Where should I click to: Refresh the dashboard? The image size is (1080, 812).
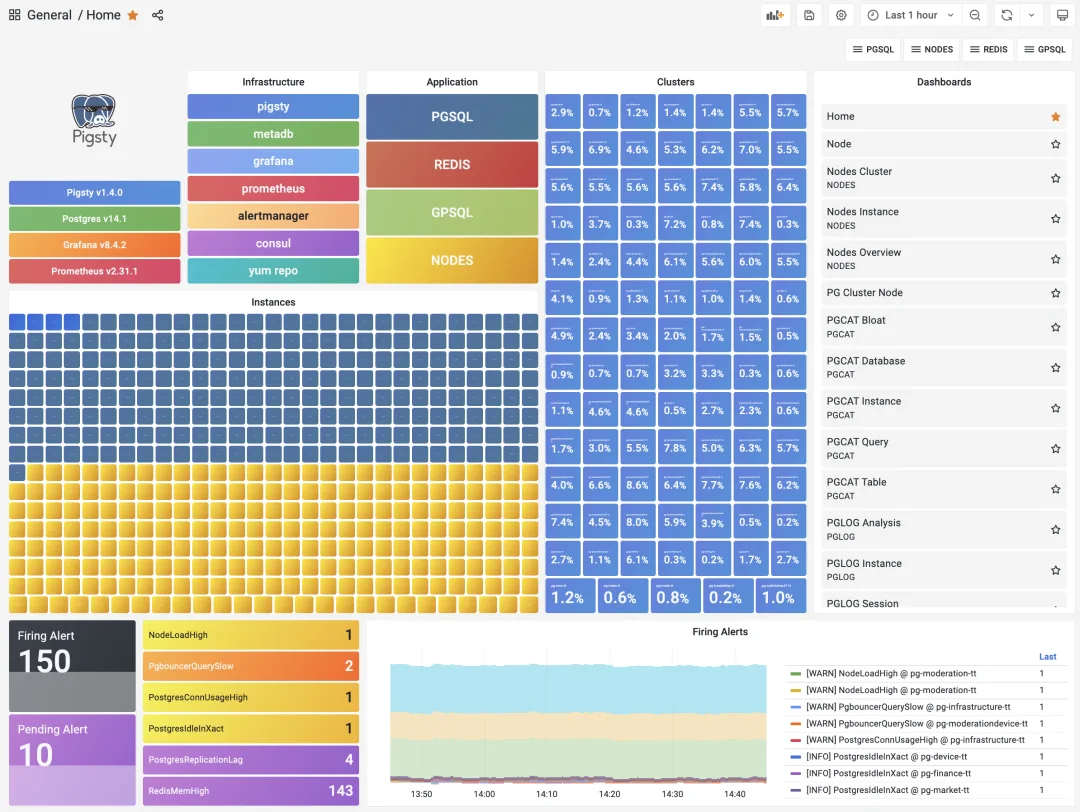(x=1007, y=15)
